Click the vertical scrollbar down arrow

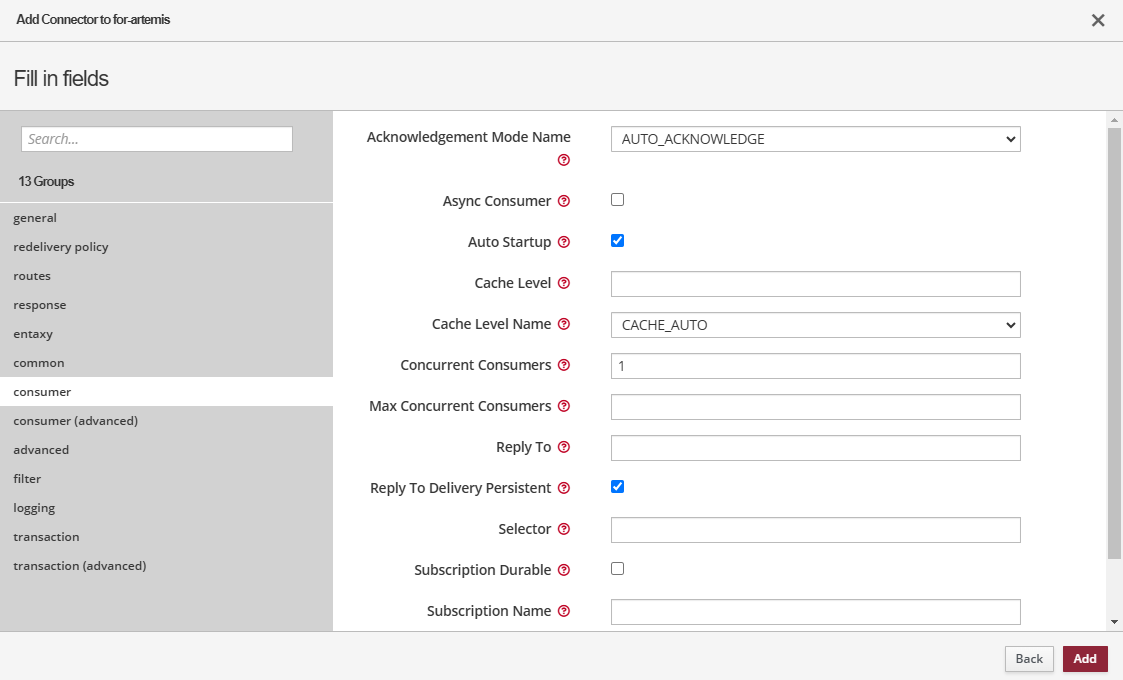click(x=1115, y=622)
